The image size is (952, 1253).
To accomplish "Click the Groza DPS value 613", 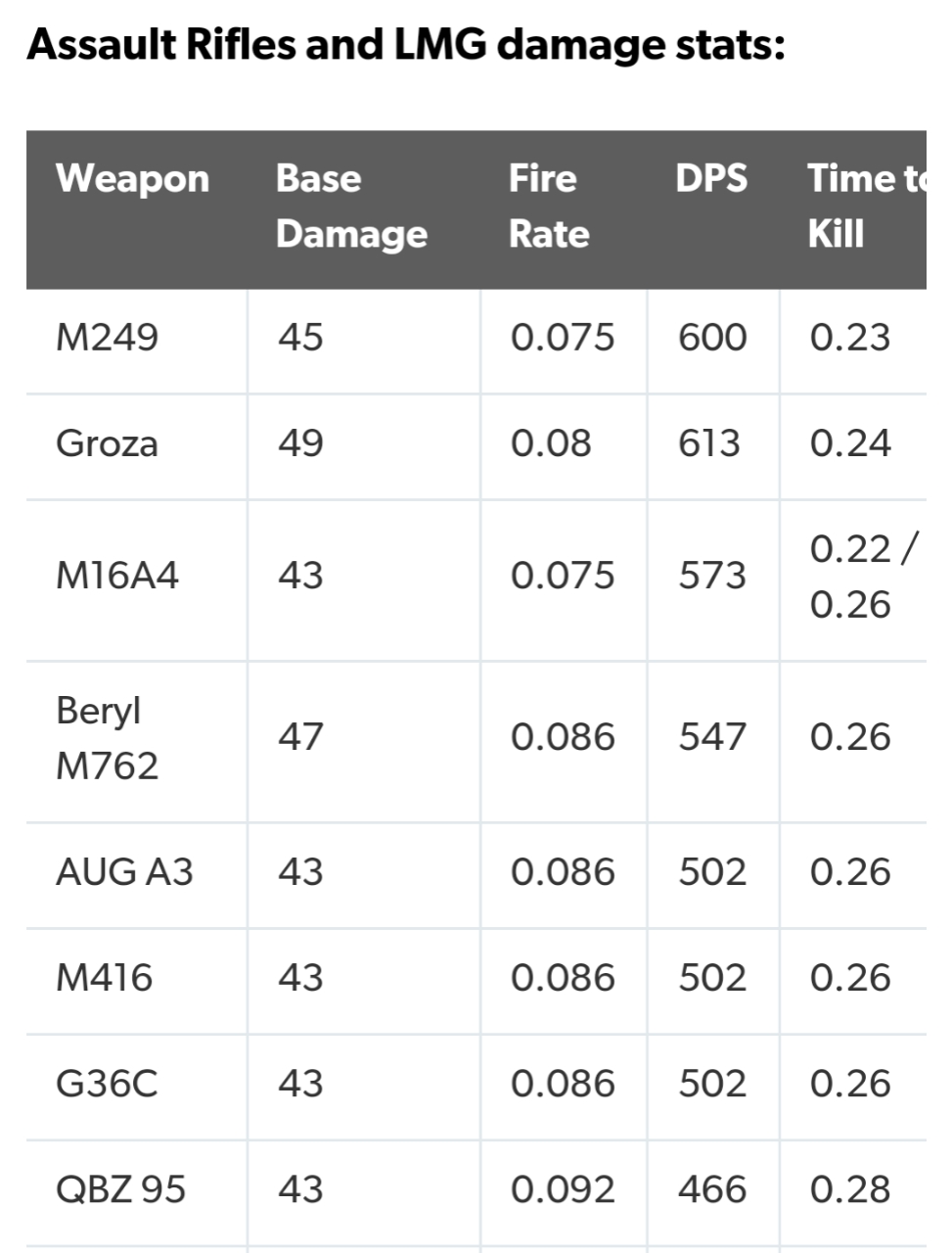I will (x=710, y=443).
